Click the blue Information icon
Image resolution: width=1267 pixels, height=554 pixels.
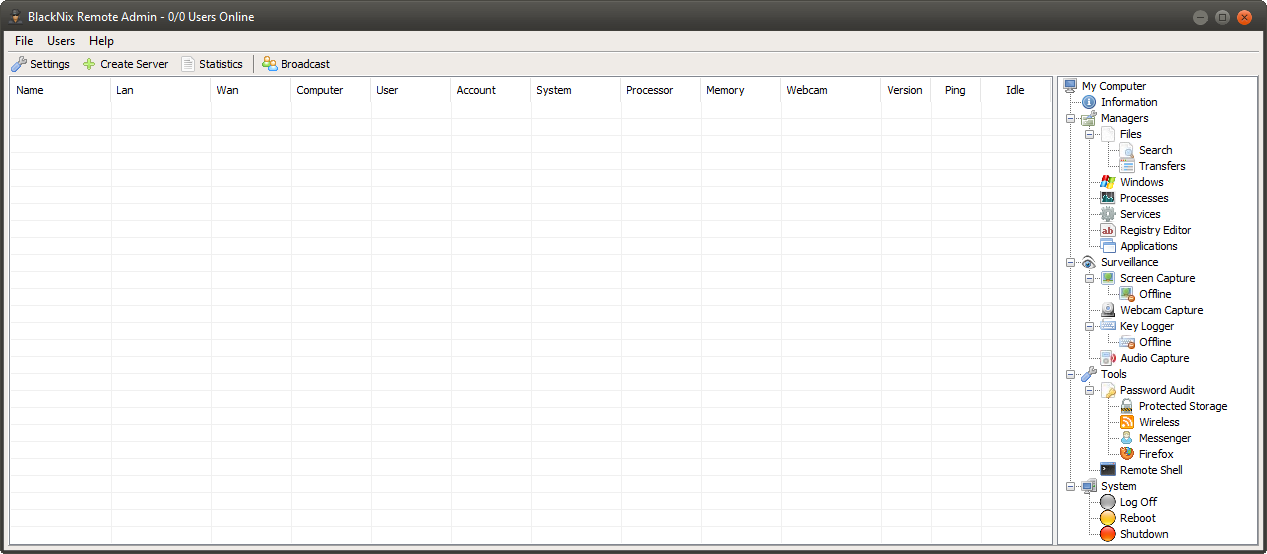click(x=1089, y=102)
